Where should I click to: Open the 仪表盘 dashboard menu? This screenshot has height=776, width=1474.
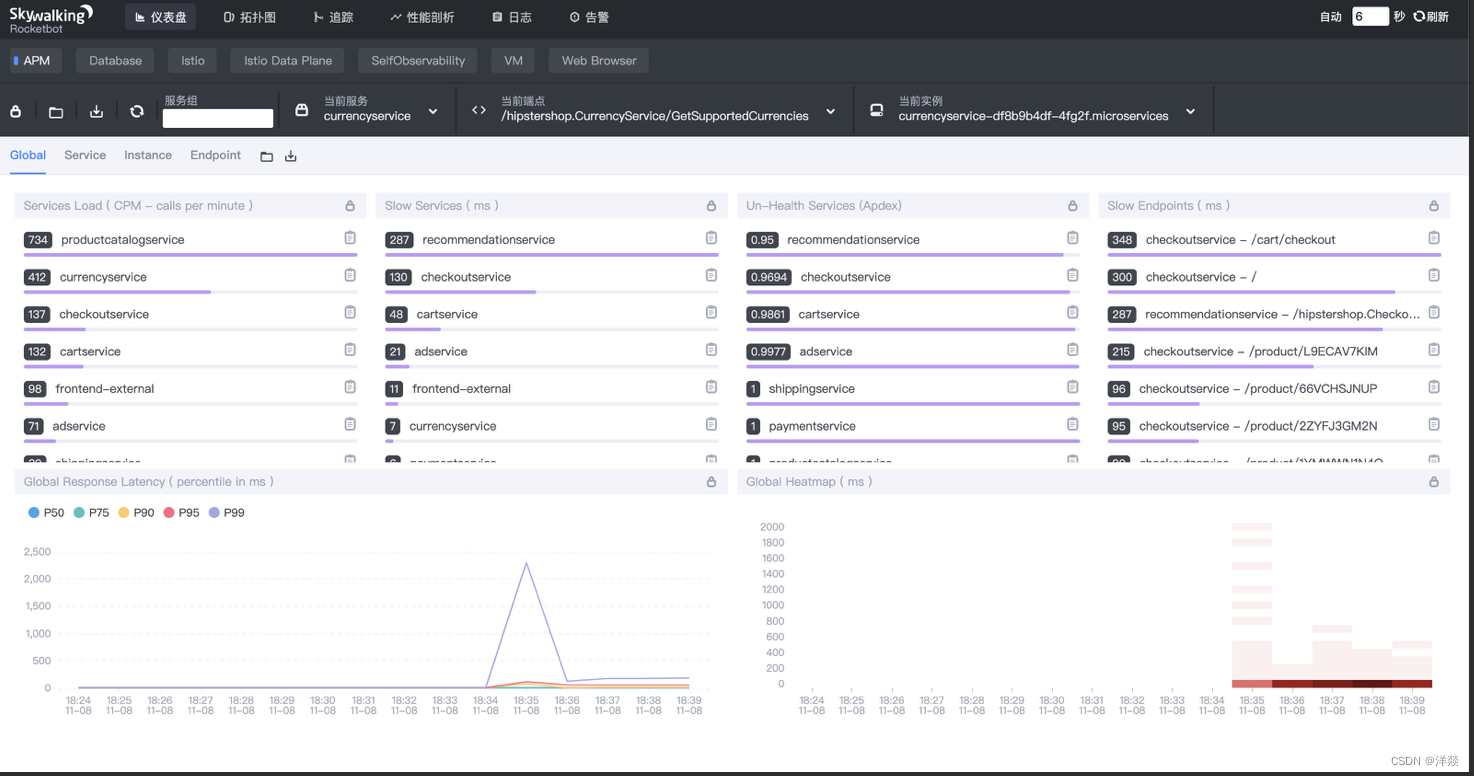(x=160, y=17)
